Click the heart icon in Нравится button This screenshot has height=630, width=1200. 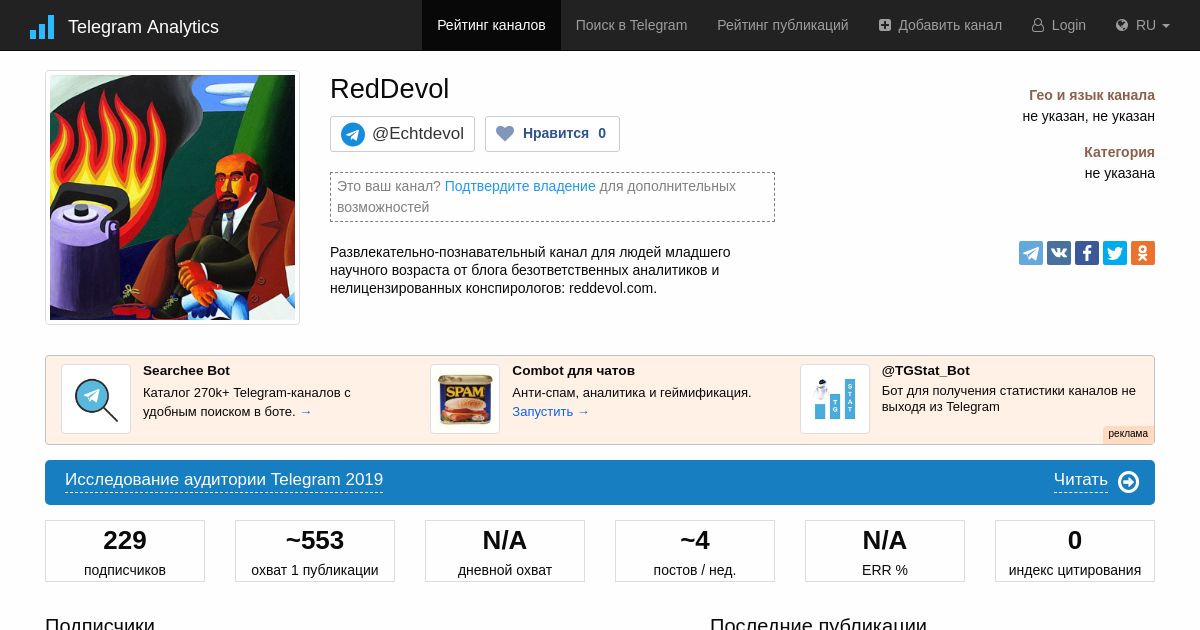pyautogui.click(x=505, y=133)
